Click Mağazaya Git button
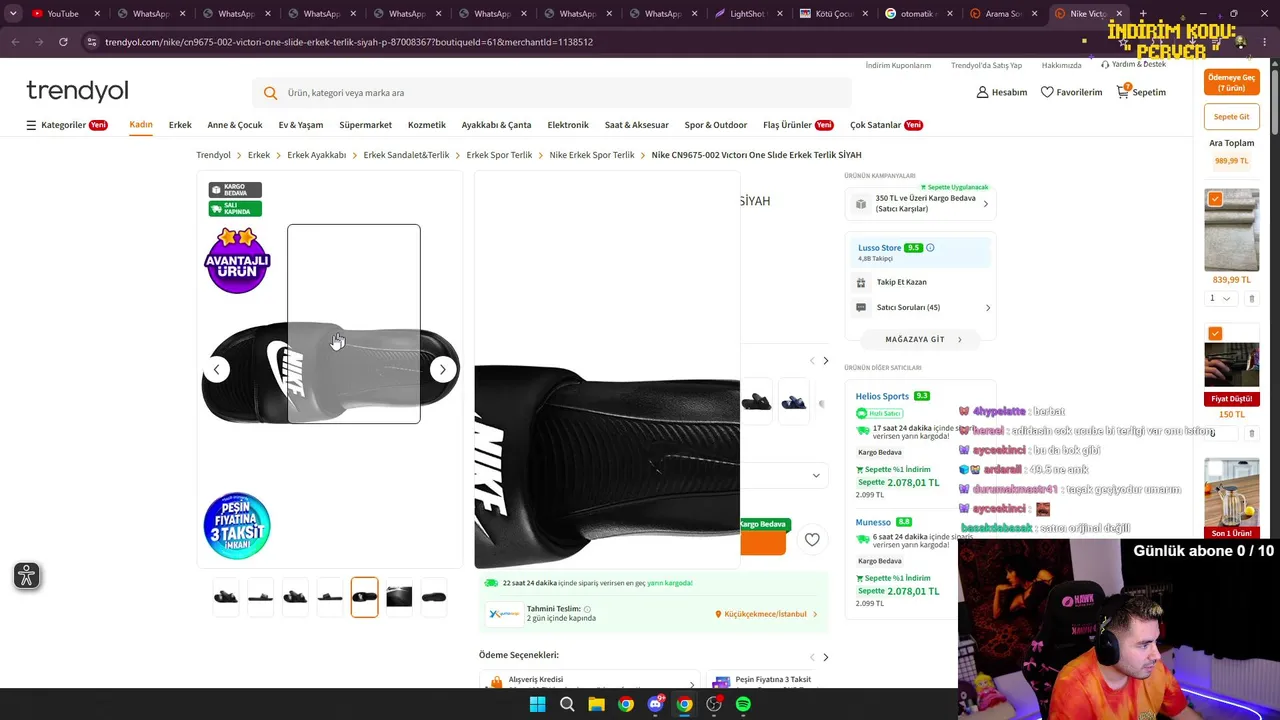 tap(921, 340)
